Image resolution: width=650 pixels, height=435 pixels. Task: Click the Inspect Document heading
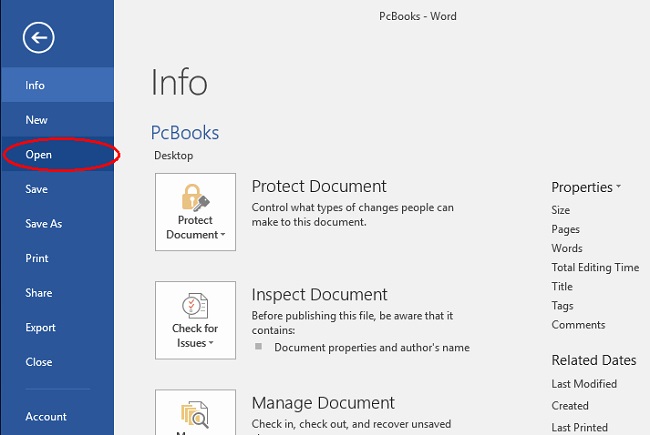coord(320,295)
